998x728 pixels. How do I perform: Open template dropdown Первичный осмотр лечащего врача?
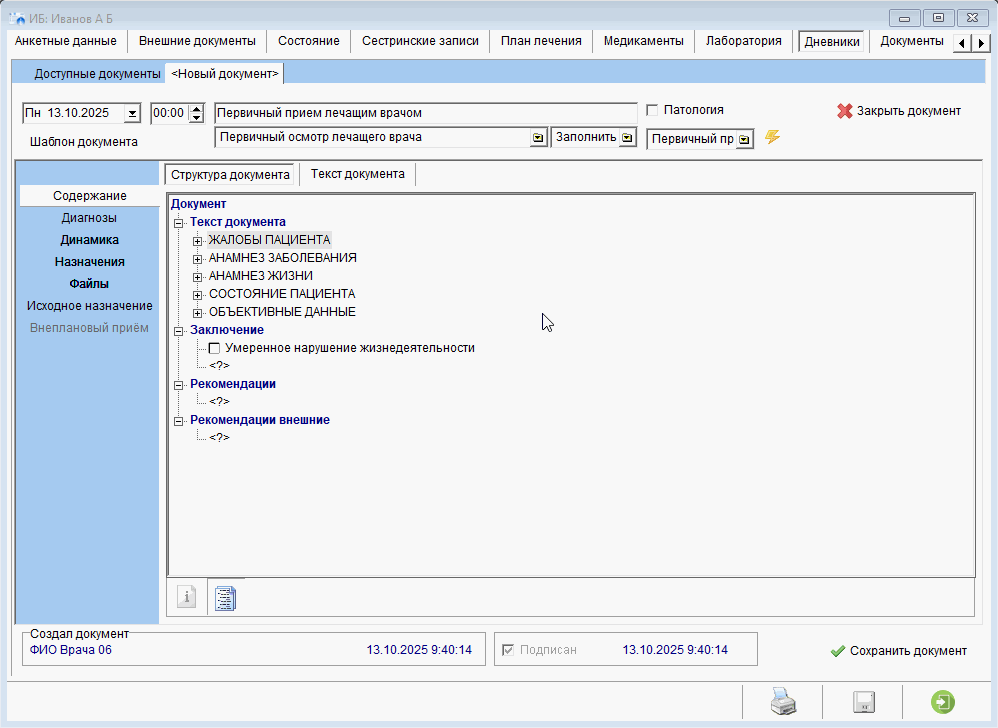(x=538, y=138)
